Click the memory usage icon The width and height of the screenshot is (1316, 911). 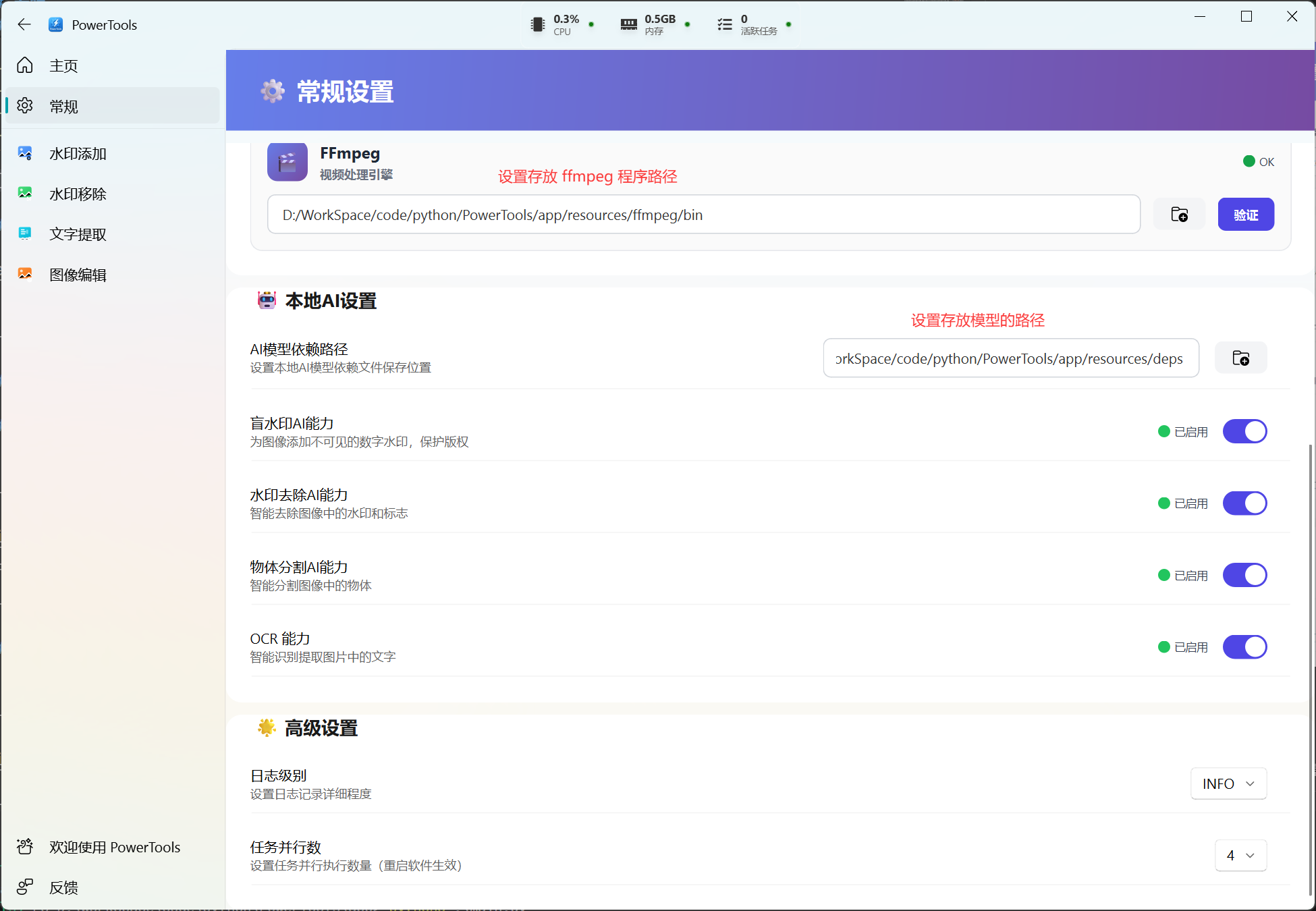628,25
